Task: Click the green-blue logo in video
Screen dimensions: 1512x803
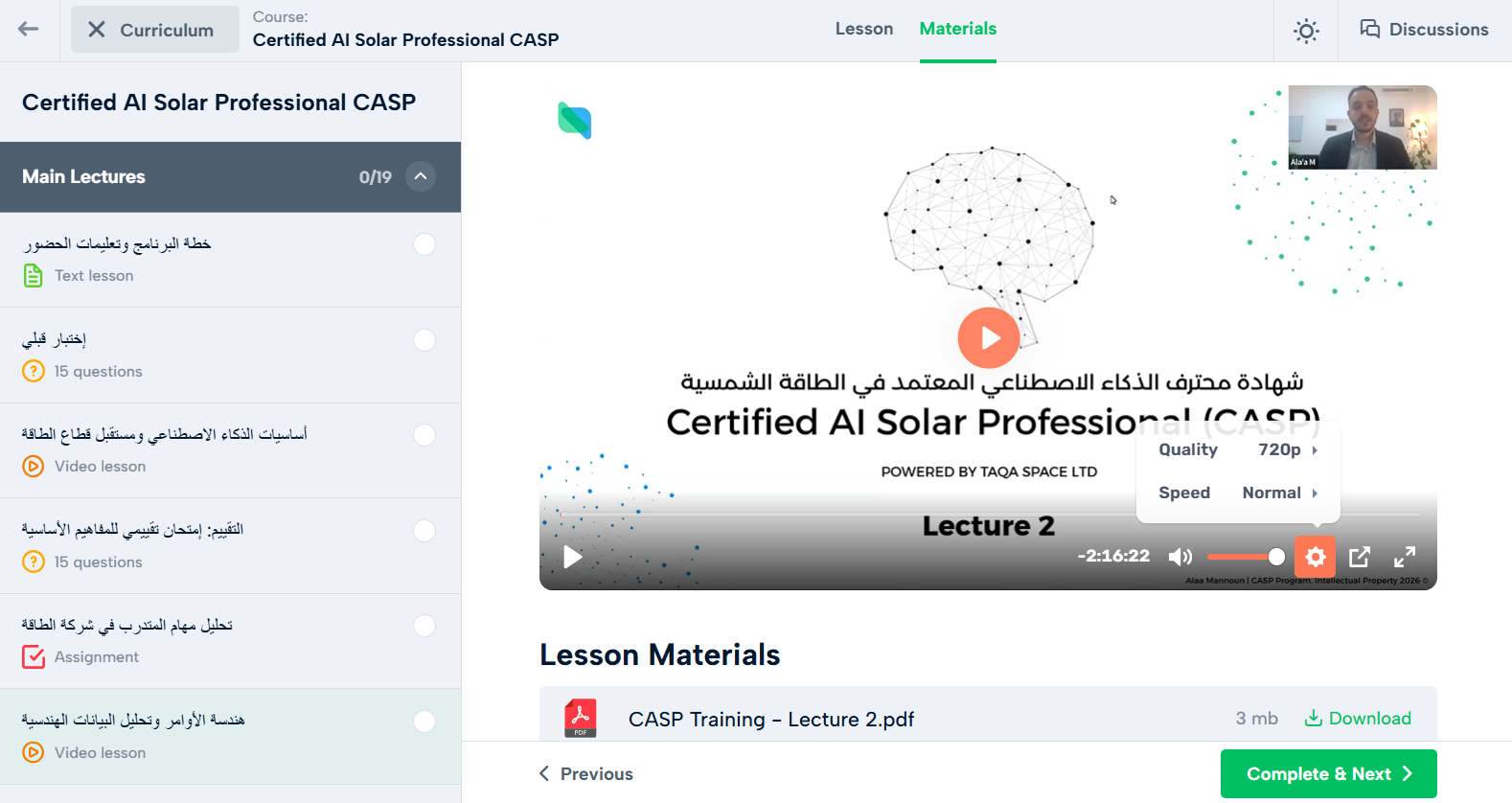Action: [x=575, y=121]
